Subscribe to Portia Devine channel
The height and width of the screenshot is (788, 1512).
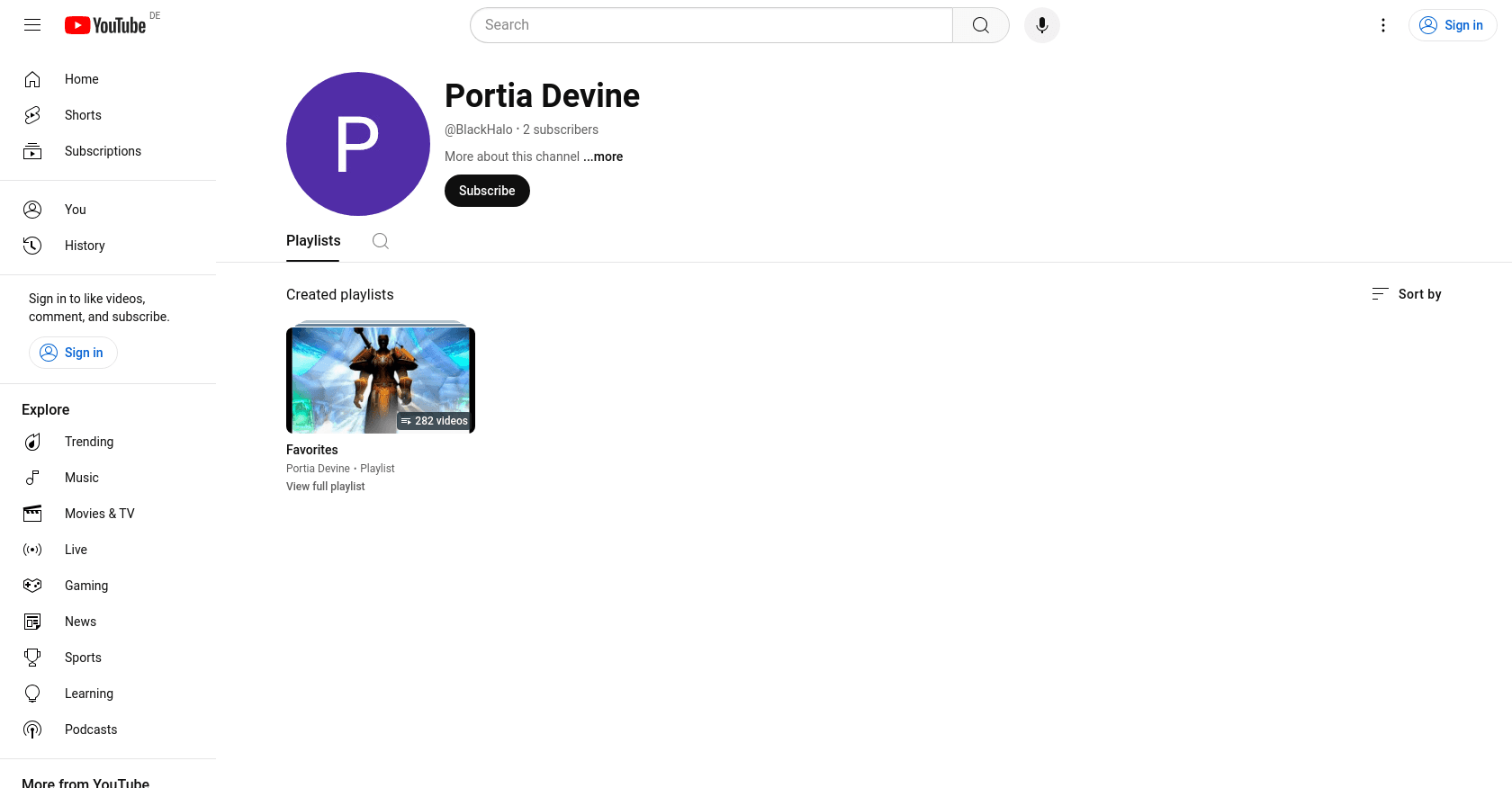487,191
